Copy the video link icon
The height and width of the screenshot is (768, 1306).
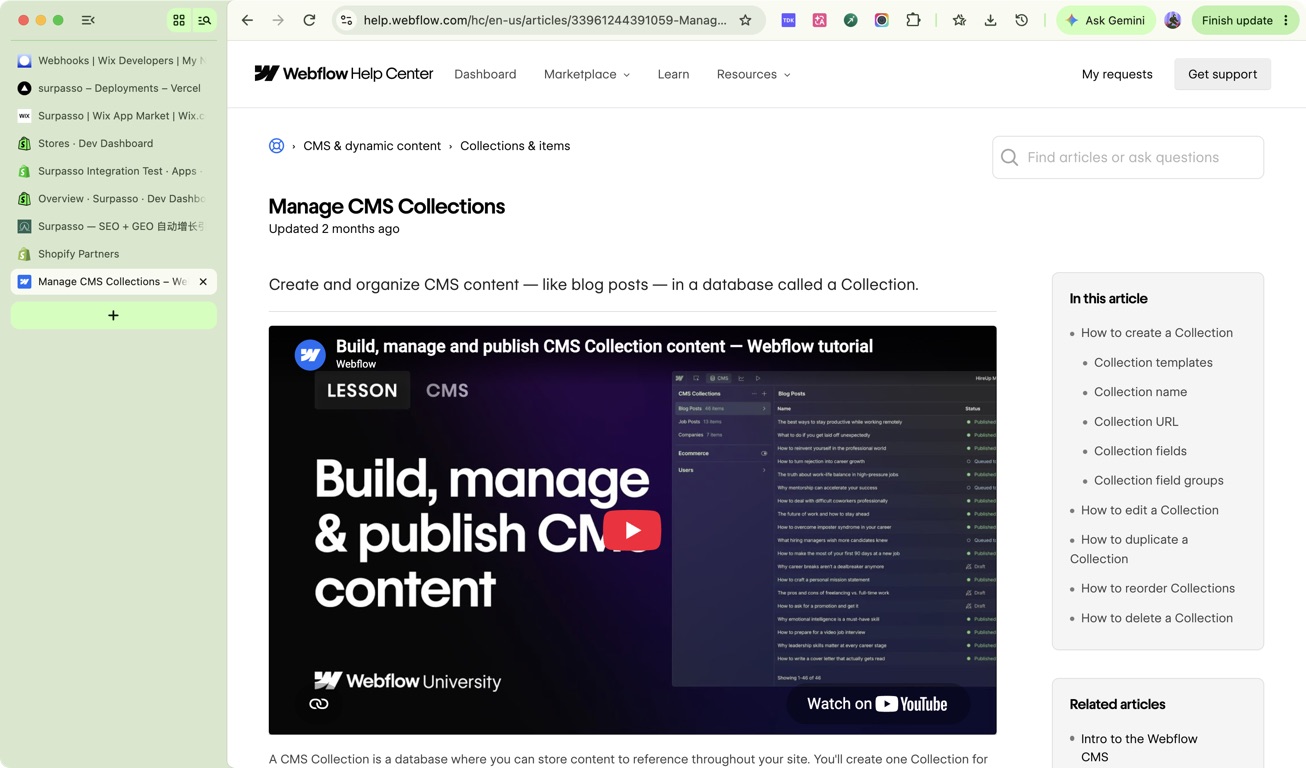point(319,704)
